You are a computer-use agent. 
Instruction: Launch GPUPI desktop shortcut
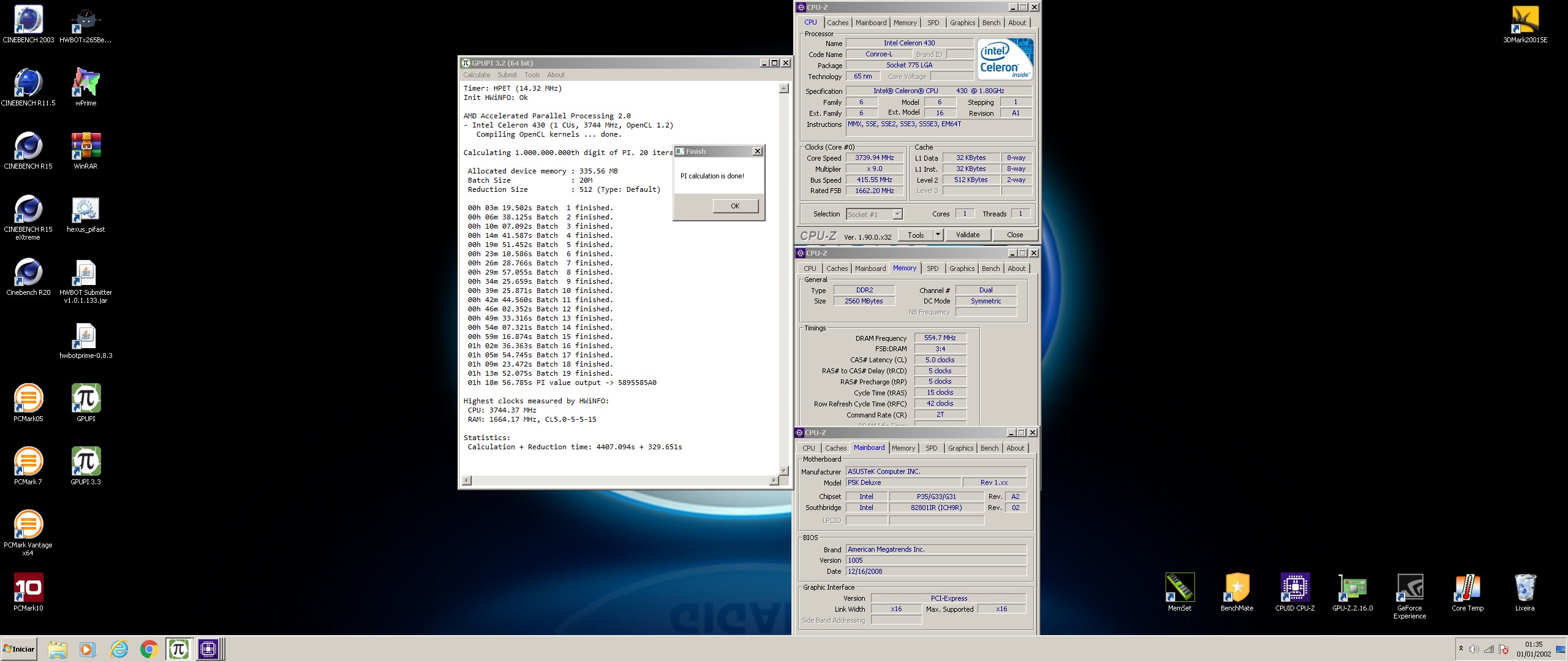pos(86,403)
